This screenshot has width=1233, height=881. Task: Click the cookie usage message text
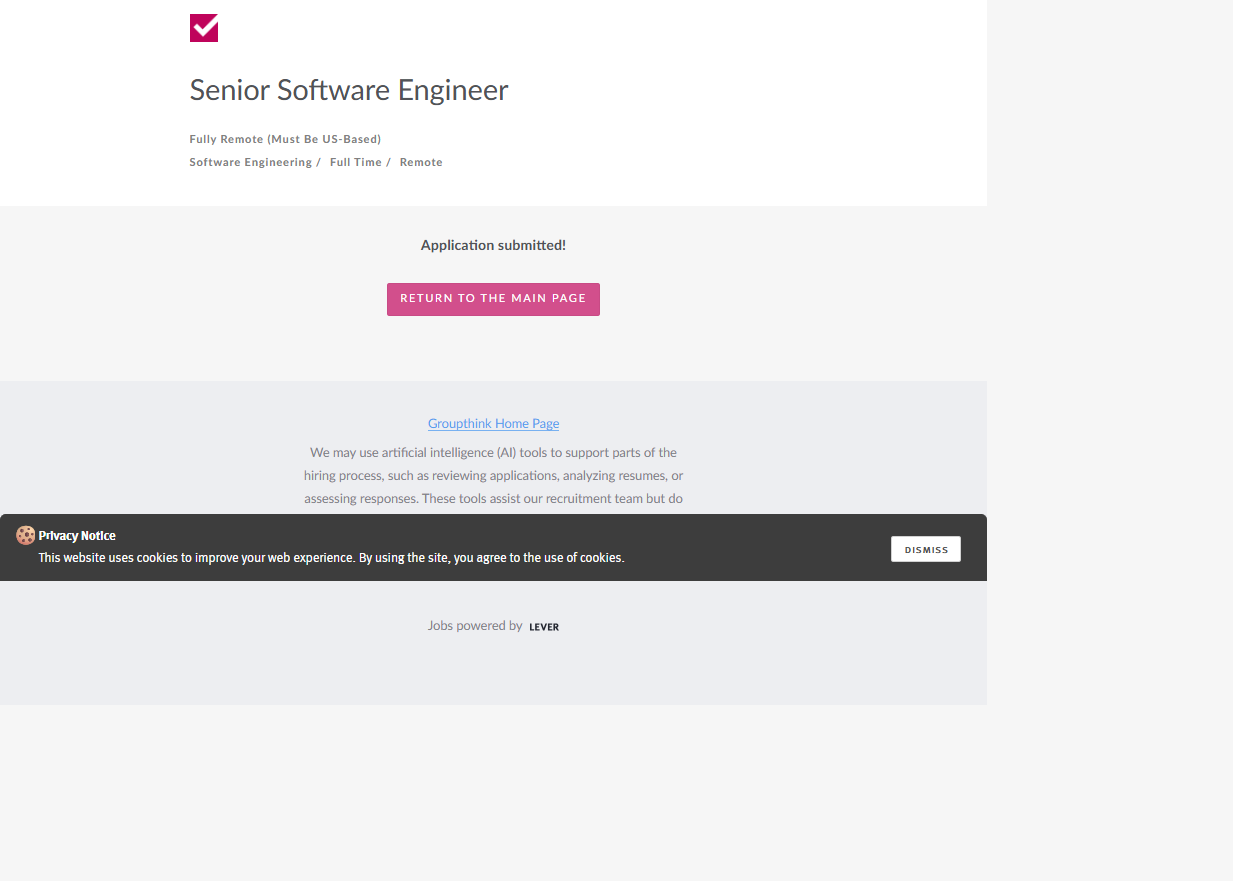[x=331, y=558]
